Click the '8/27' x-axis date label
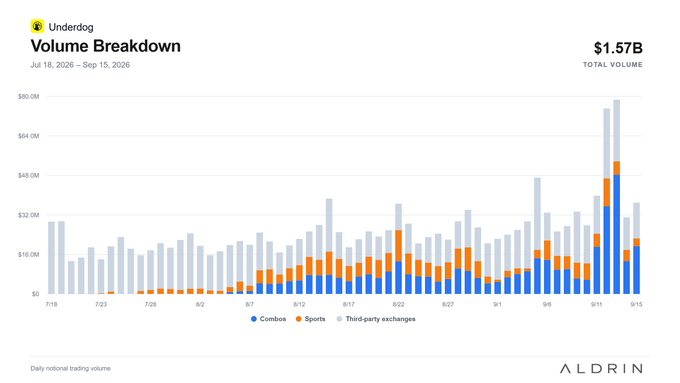 (x=448, y=304)
